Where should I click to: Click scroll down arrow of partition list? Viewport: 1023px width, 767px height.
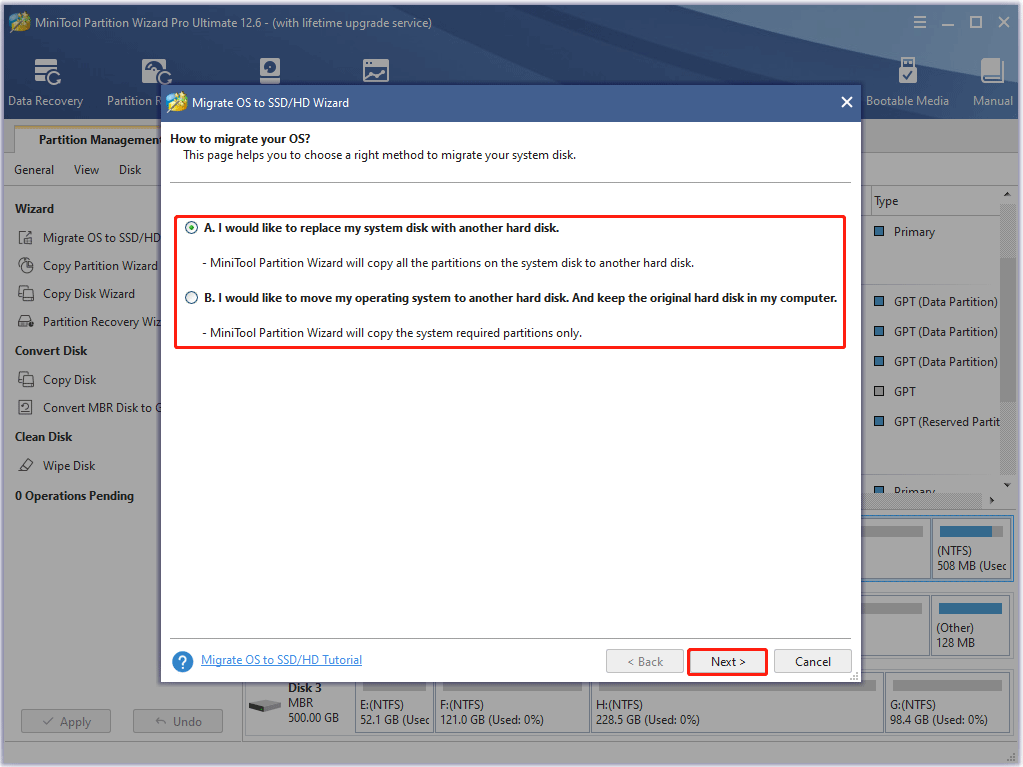[1007, 485]
